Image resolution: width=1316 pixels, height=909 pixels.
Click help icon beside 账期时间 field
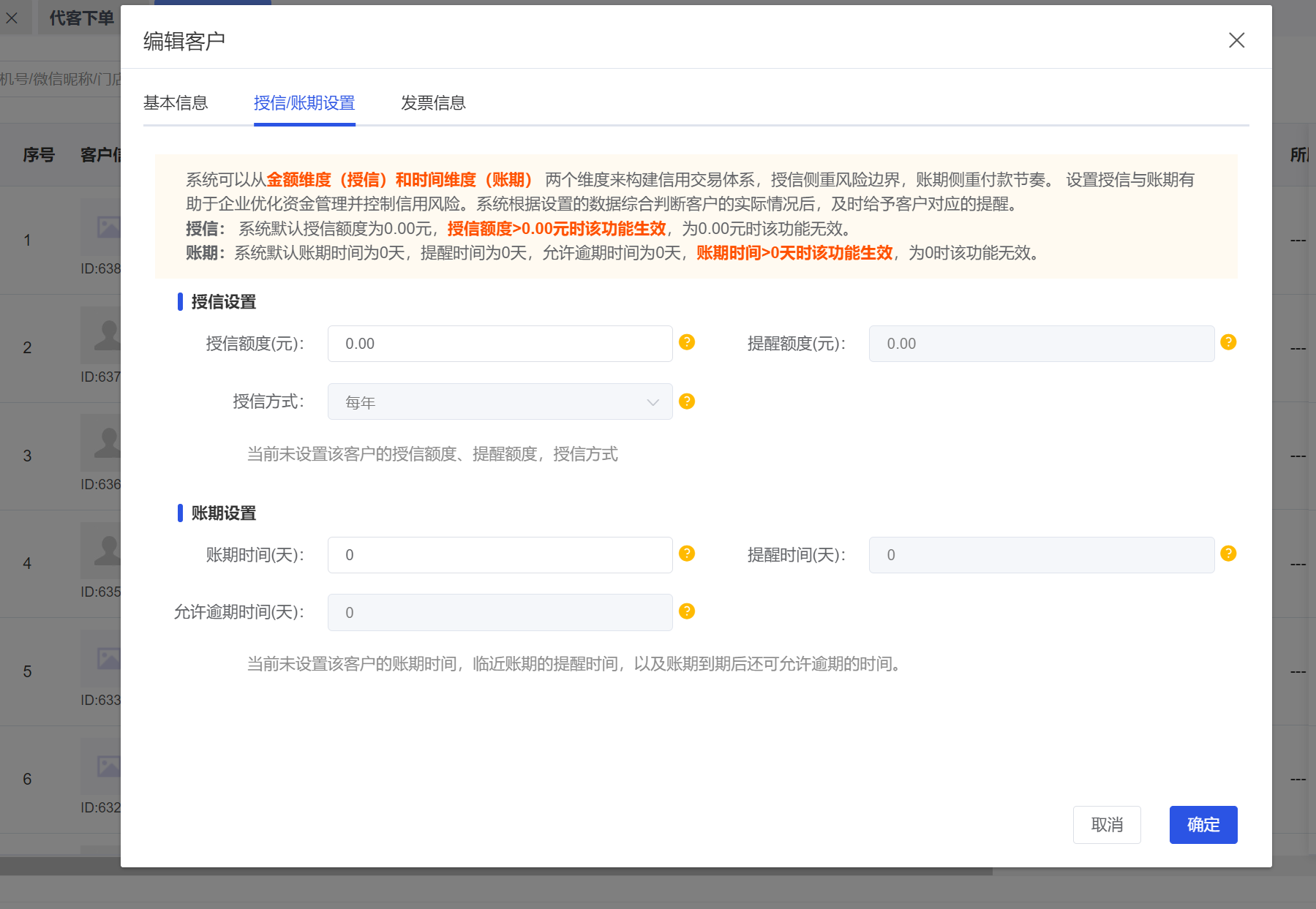click(686, 554)
